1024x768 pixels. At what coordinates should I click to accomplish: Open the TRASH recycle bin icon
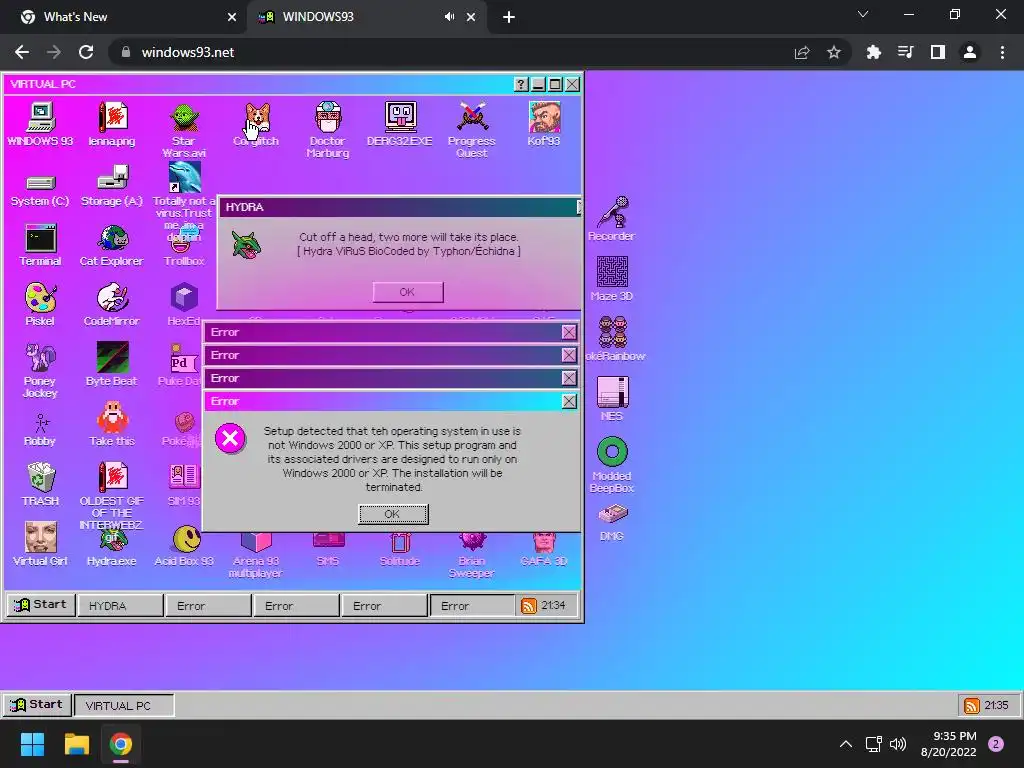(x=40, y=477)
